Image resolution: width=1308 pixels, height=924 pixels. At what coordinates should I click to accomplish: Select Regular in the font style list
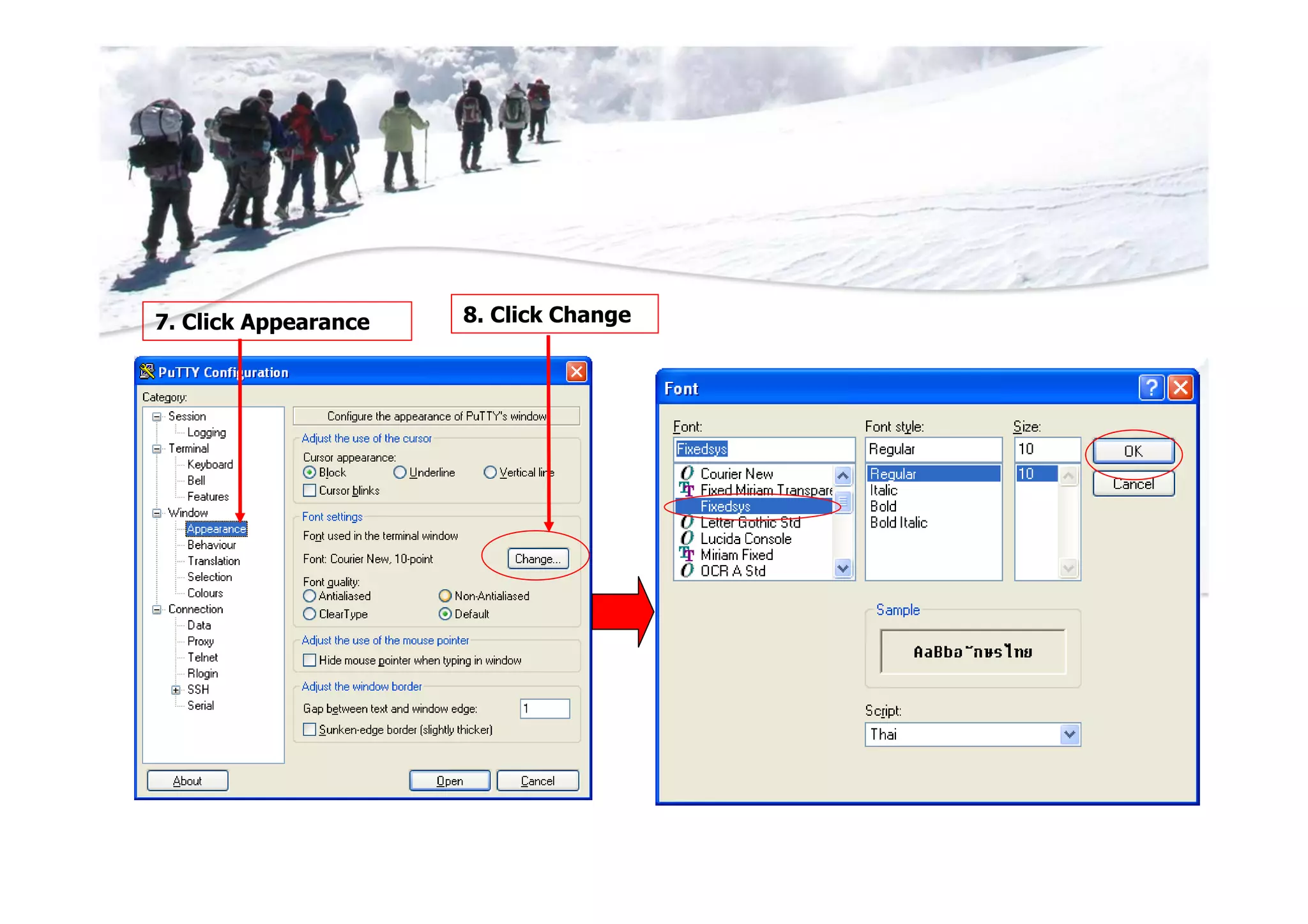click(x=933, y=474)
